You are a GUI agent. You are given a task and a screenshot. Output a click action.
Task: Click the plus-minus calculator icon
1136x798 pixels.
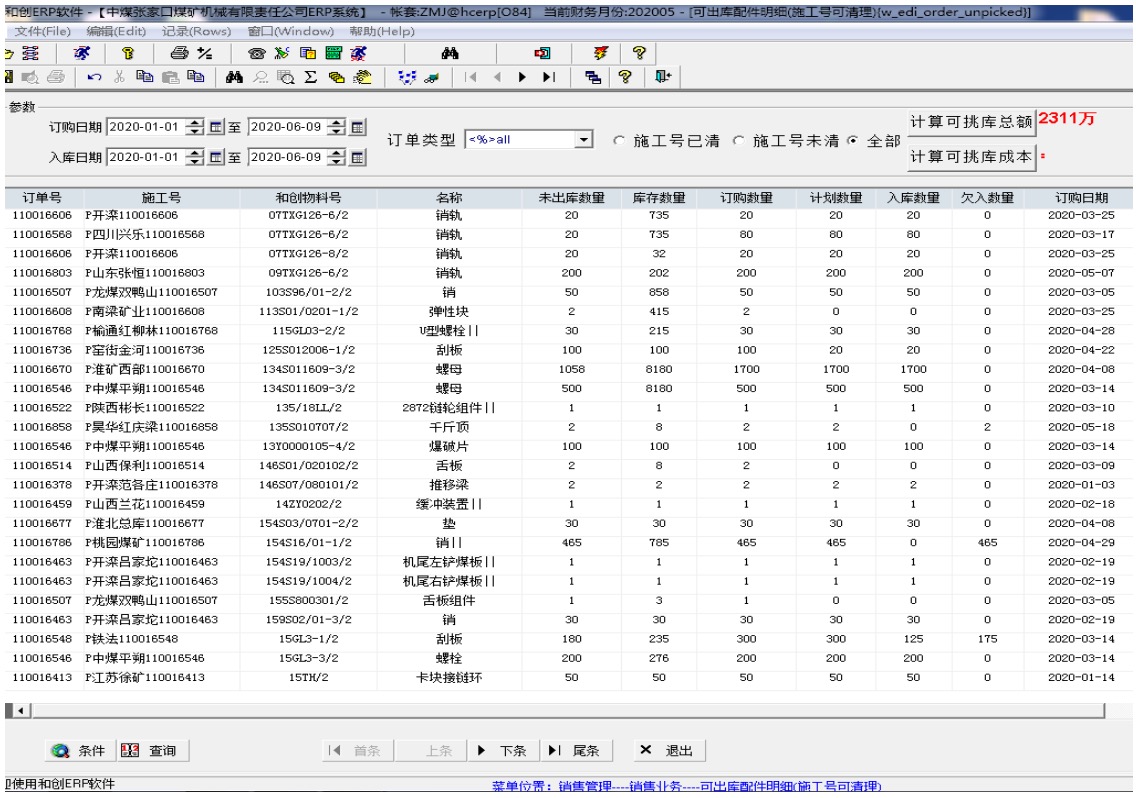[205, 53]
